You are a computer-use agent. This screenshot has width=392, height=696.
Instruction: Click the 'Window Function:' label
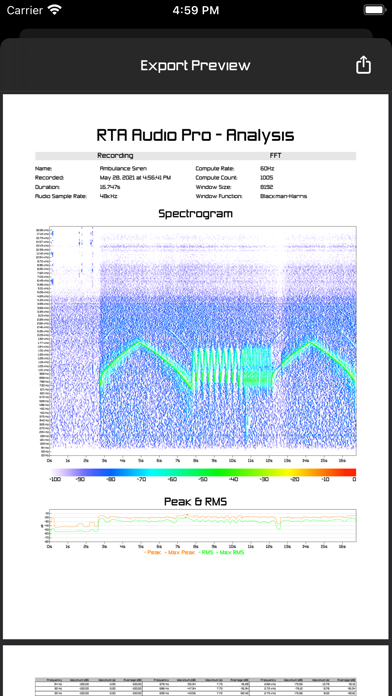(x=219, y=196)
